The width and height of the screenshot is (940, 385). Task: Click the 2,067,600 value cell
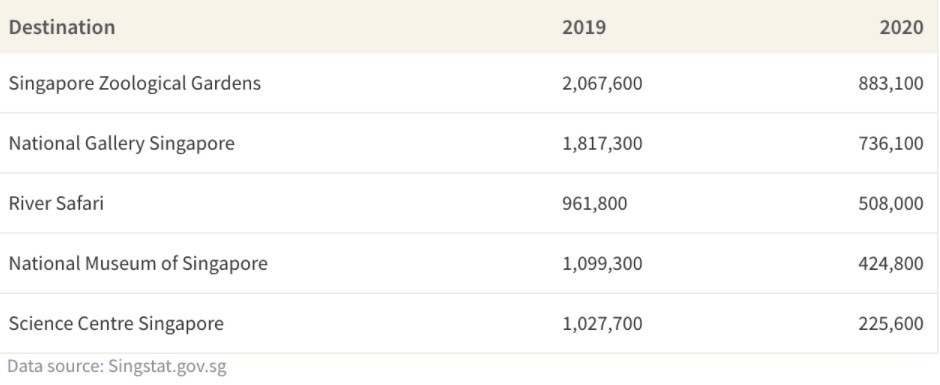(602, 83)
